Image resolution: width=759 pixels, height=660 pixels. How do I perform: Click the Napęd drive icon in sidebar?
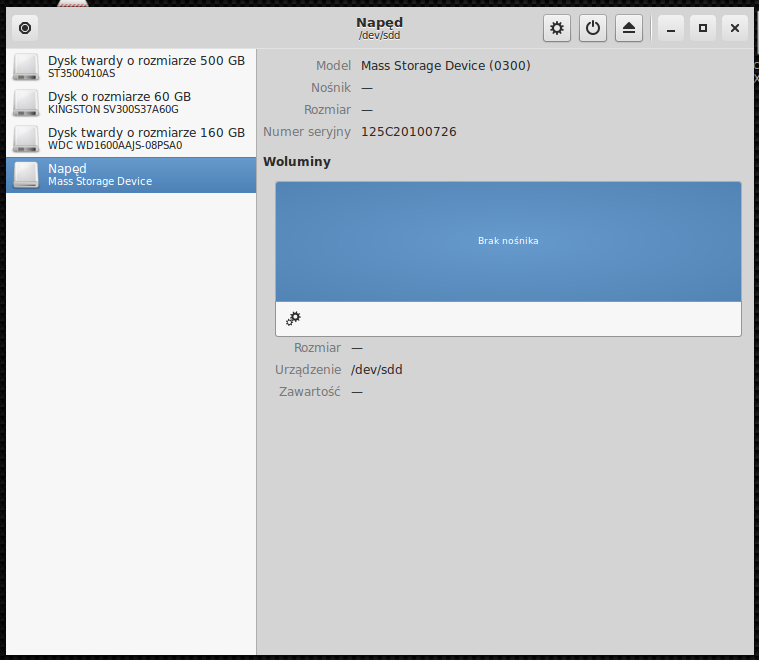[x=26, y=175]
